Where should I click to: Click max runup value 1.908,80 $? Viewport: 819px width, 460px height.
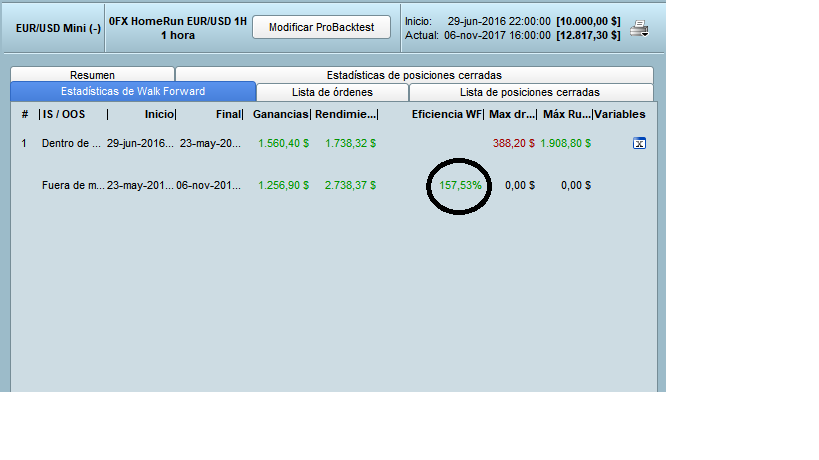(x=566, y=143)
